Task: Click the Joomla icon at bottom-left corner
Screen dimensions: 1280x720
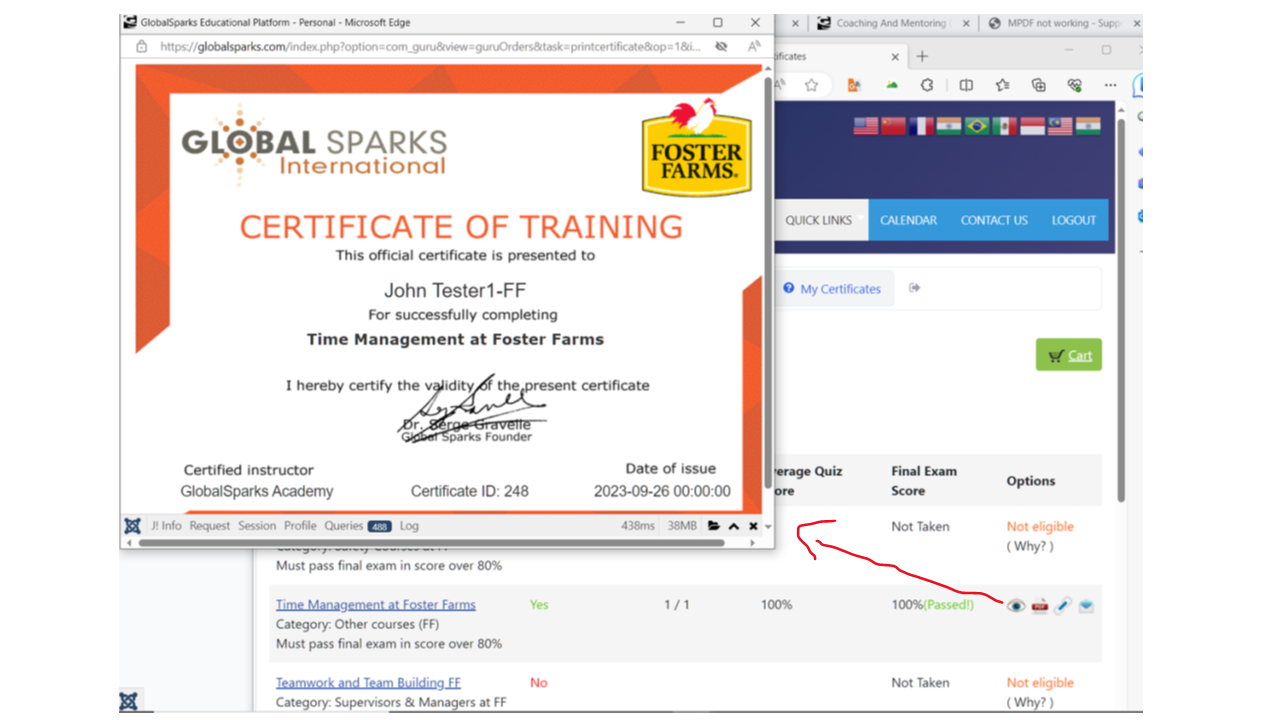Action: tap(129, 701)
